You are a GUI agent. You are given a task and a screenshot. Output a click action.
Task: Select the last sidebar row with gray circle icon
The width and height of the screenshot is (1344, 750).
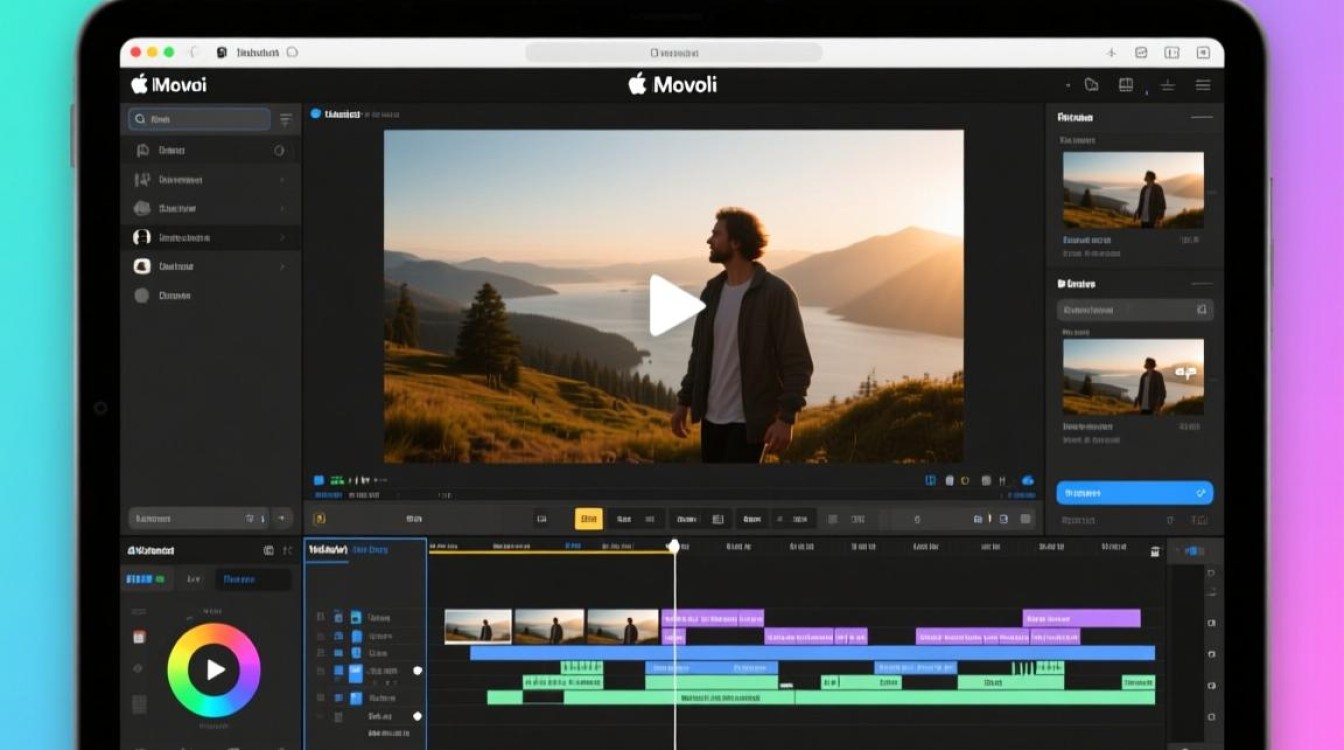(211, 296)
